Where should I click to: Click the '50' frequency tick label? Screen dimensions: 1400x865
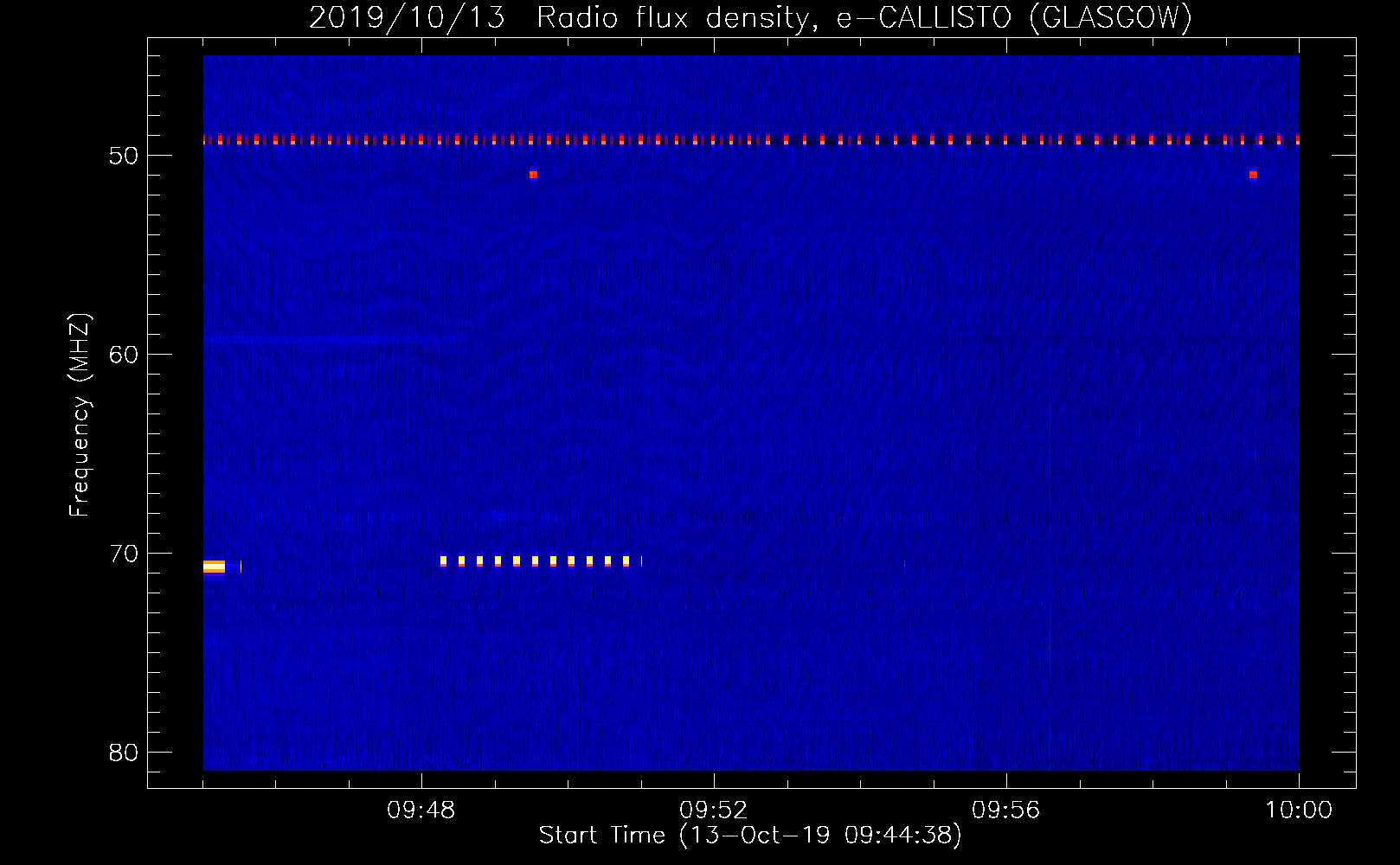pos(124,156)
